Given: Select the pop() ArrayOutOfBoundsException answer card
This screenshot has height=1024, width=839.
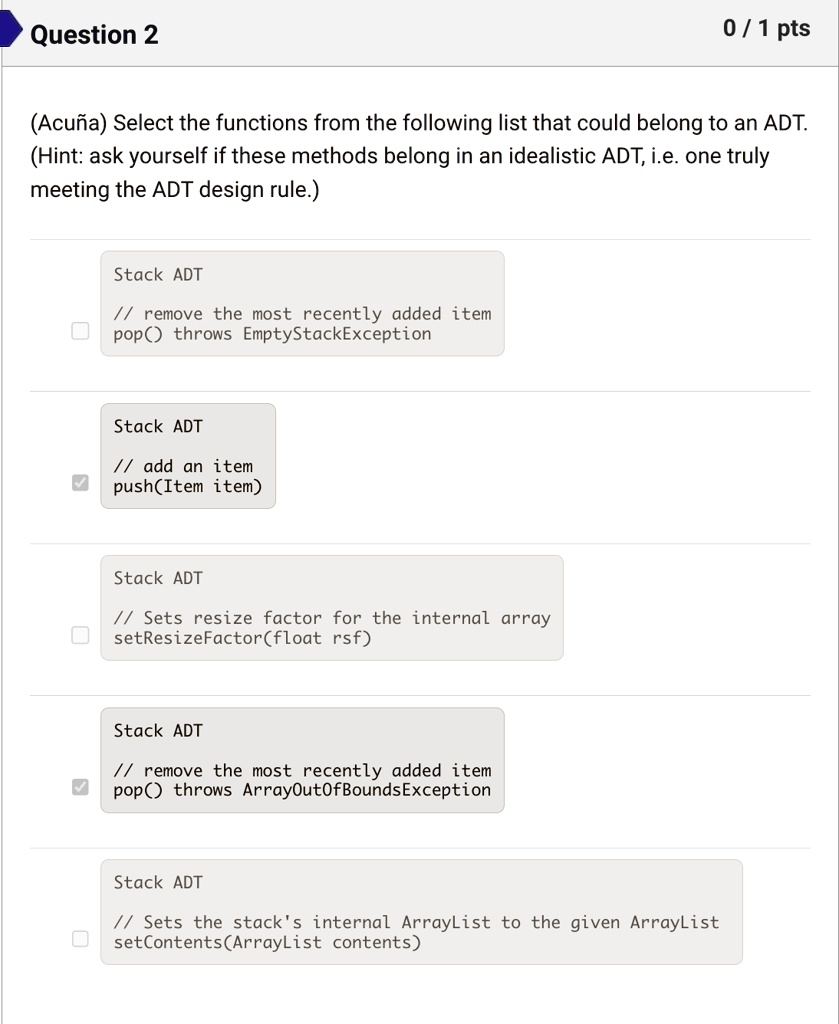Looking at the screenshot, I should pyautogui.click(x=302, y=759).
